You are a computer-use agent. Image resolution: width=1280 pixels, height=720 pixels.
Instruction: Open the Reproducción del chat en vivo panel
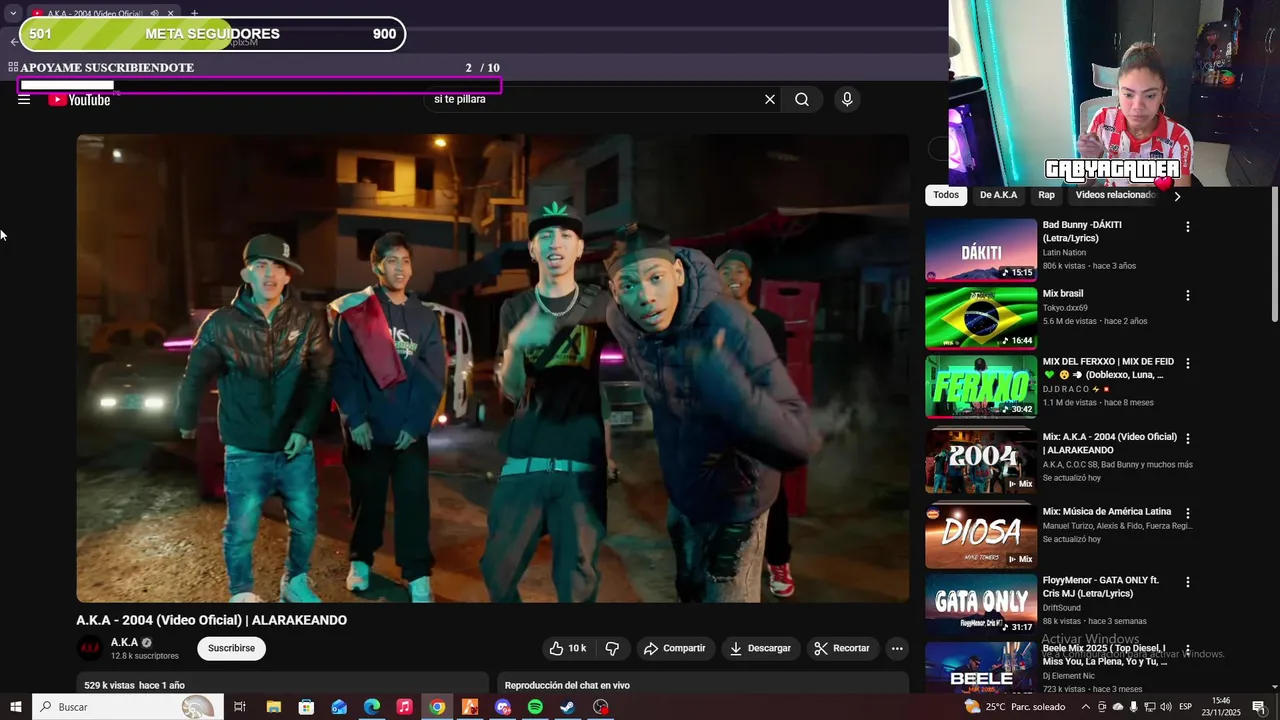coord(702,684)
